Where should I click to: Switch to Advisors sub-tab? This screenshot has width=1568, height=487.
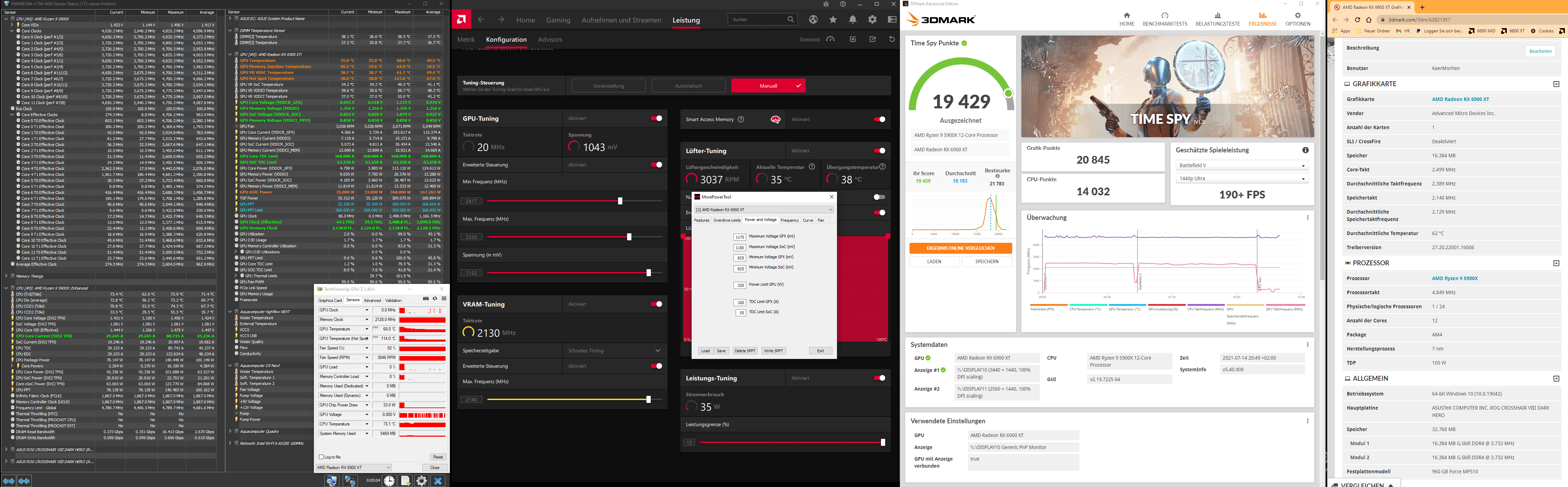click(550, 39)
